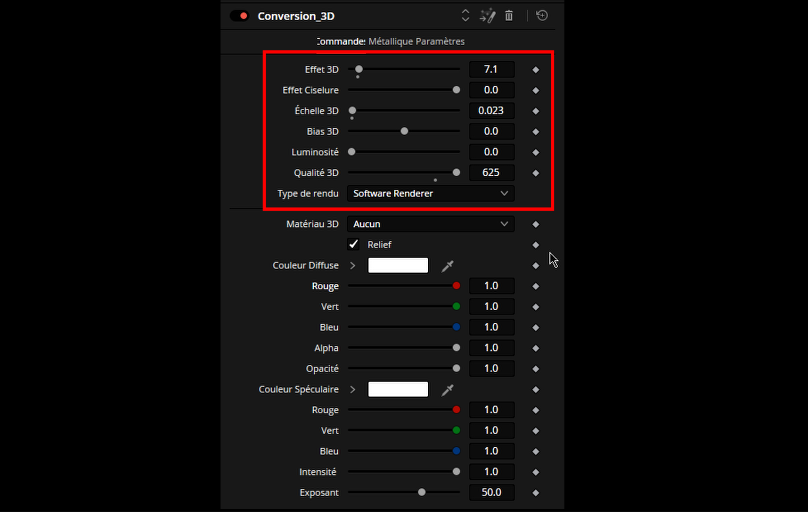This screenshot has width=808, height=512.
Task: Click the Échelle 3D value field
Action: pos(491,110)
